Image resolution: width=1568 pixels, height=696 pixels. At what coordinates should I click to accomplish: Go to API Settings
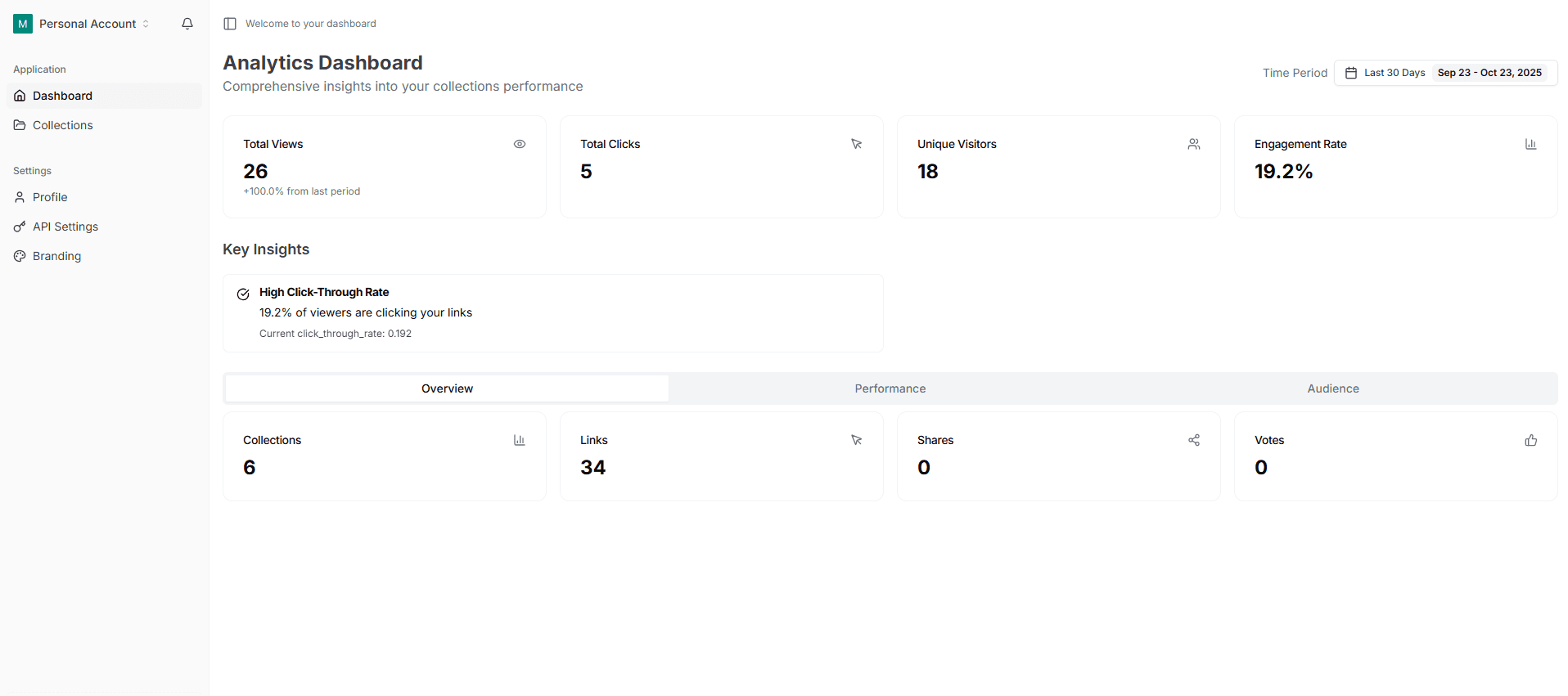tap(65, 227)
